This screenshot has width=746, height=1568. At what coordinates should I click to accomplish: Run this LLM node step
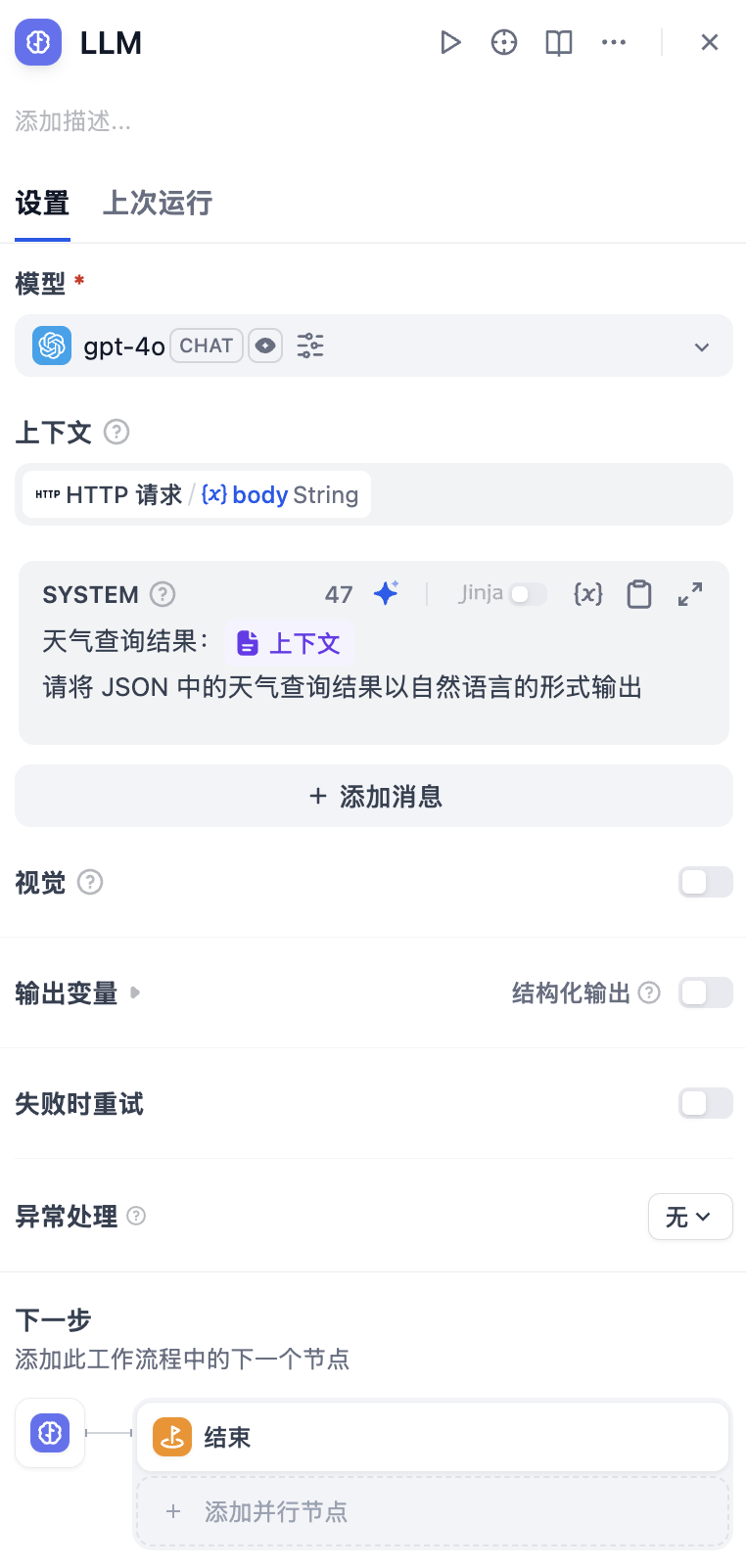[x=449, y=42]
